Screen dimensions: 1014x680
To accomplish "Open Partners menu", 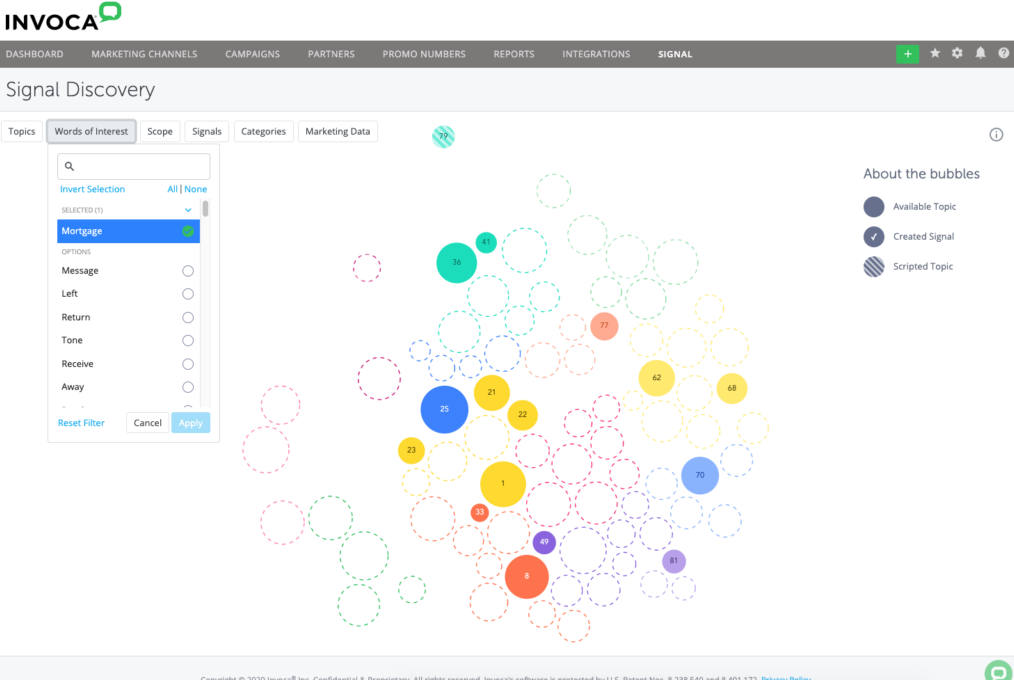I will (331, 54).
